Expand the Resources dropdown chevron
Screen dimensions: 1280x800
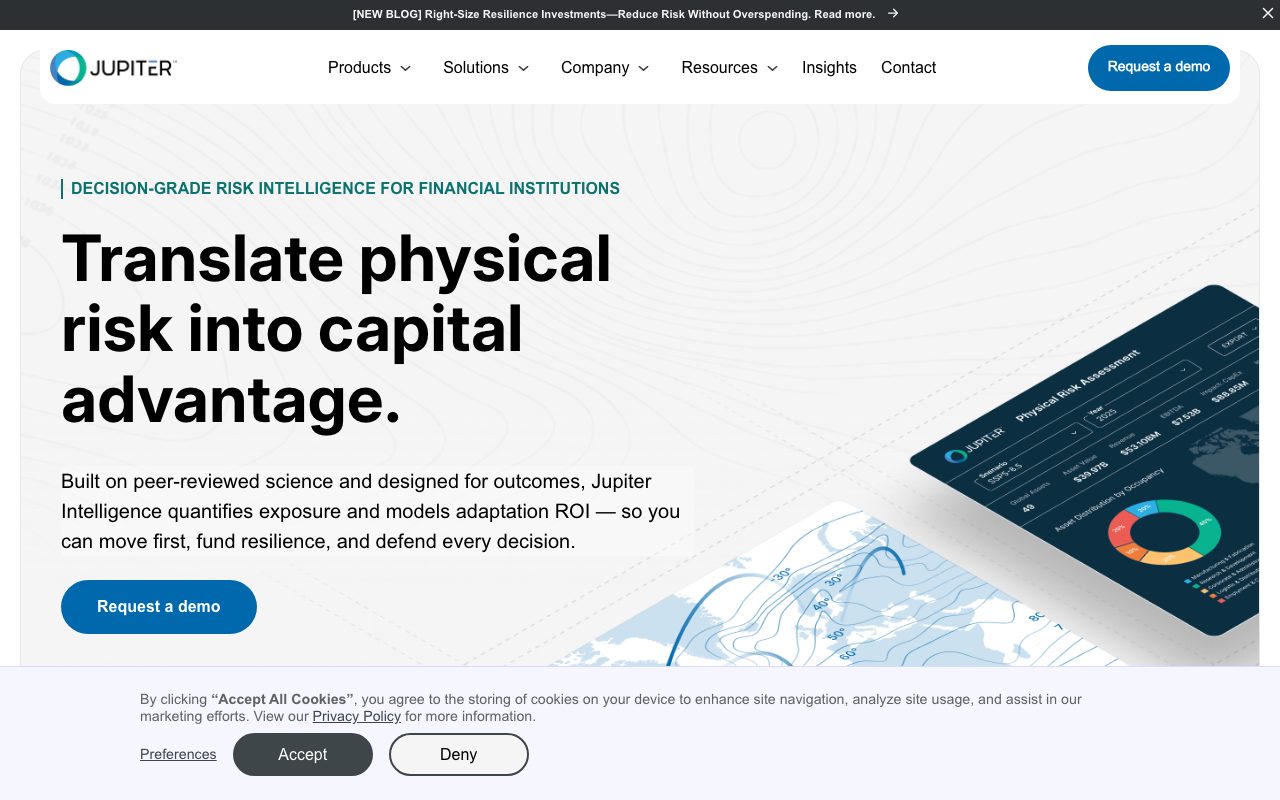(772, 68)
